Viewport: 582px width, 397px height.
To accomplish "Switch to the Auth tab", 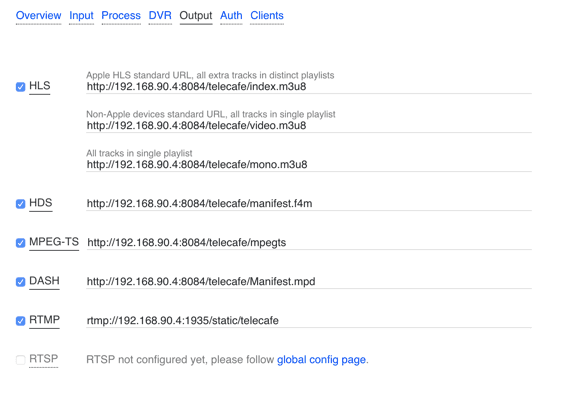I will 231,16.
